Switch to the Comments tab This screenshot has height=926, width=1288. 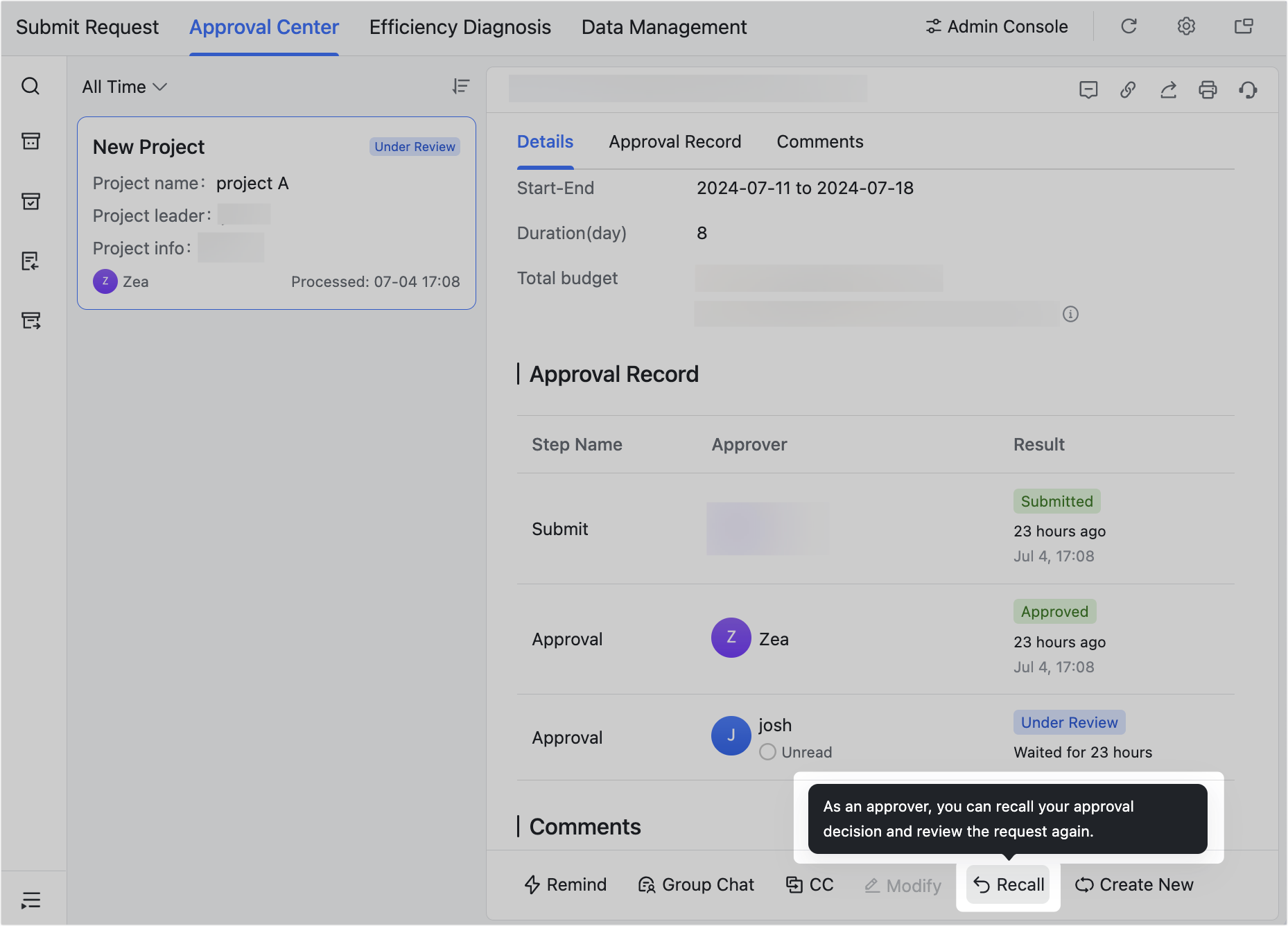pos(819,141)
